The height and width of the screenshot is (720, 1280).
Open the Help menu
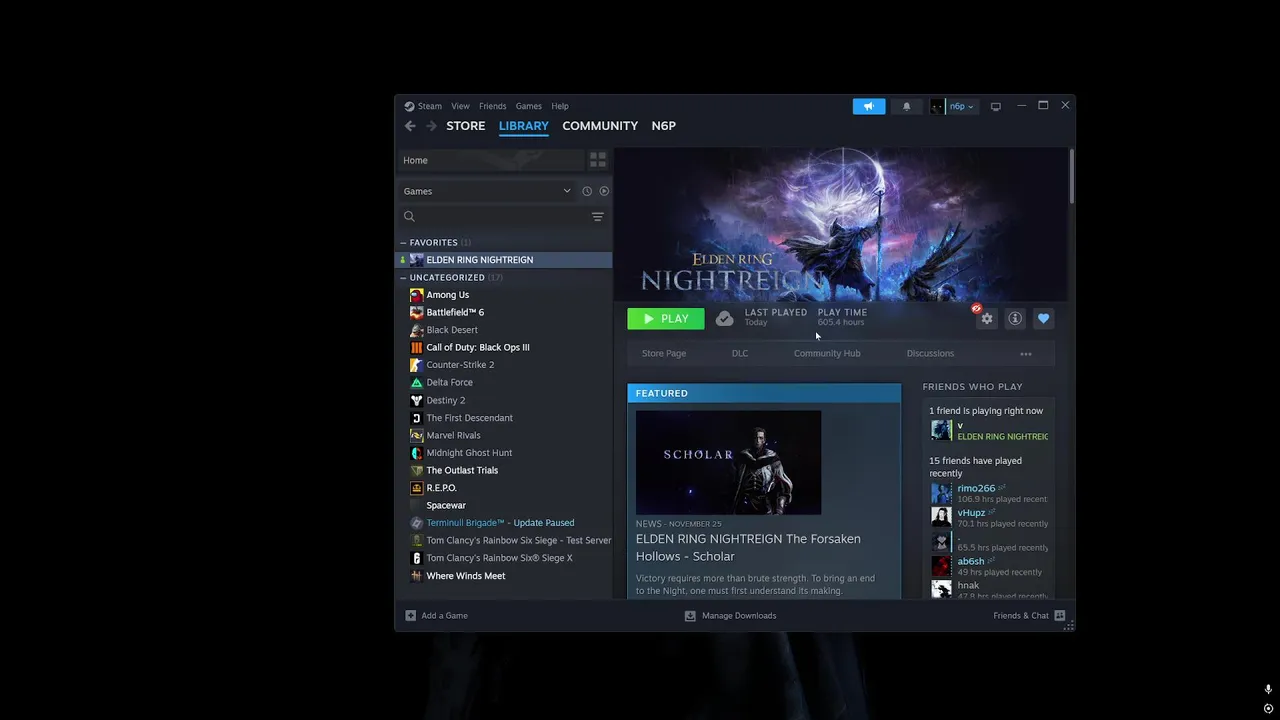click(560, 106)
